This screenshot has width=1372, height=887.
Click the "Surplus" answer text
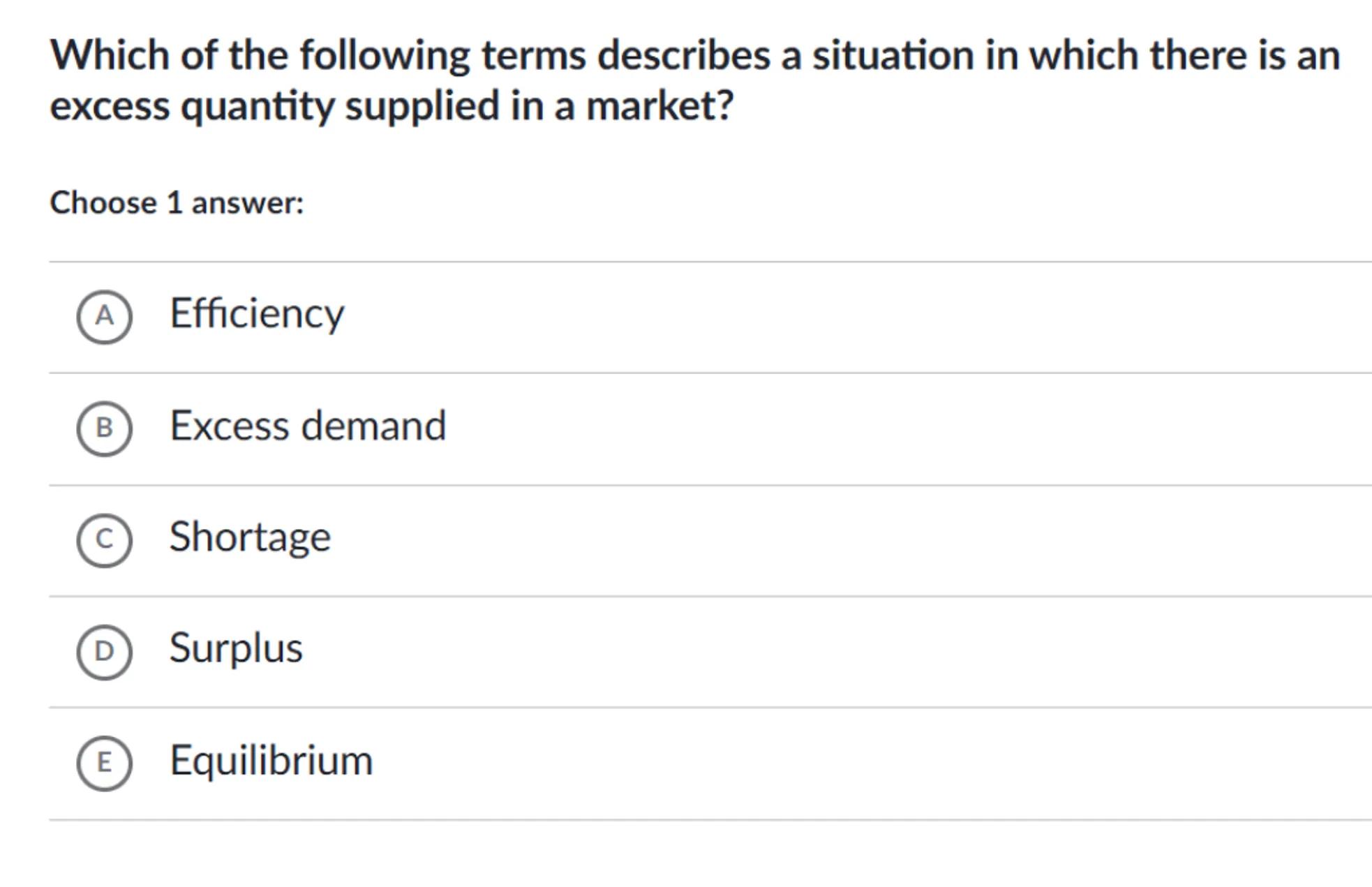pos(236,648)
